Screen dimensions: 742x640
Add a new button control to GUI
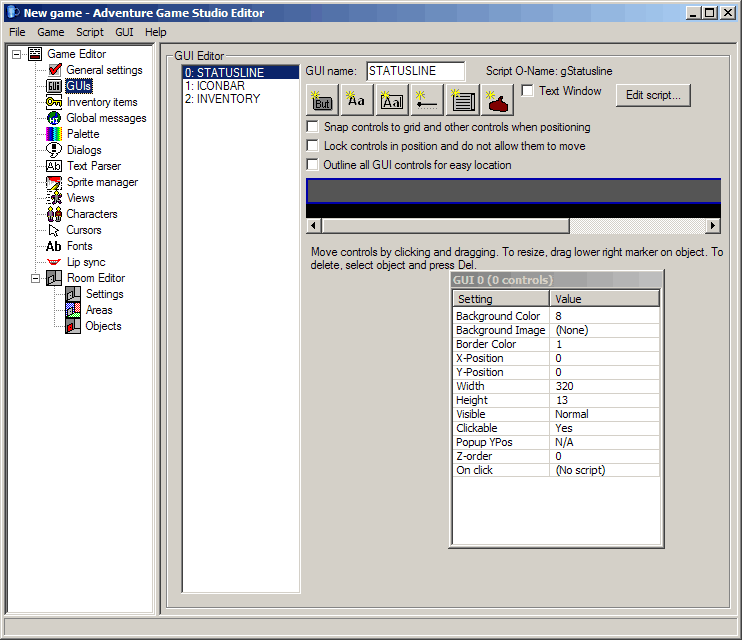point(322,100)
